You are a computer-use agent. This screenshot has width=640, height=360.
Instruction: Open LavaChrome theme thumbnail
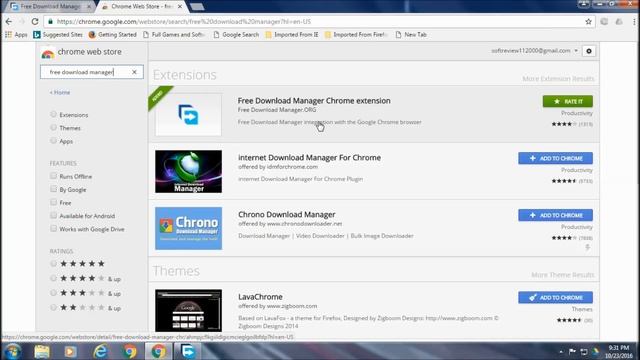coord(188,310)
